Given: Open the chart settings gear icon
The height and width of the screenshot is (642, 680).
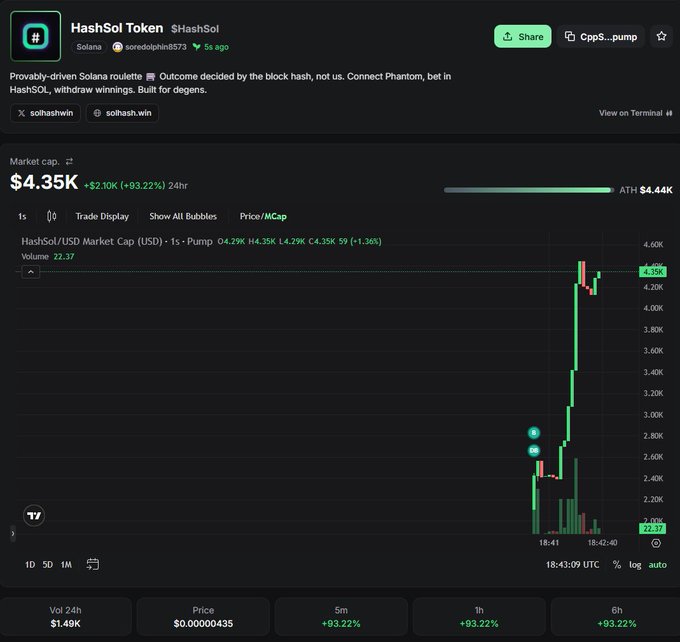Looking at the screenshot, I should pyautogui.click(x=656, y=543).
